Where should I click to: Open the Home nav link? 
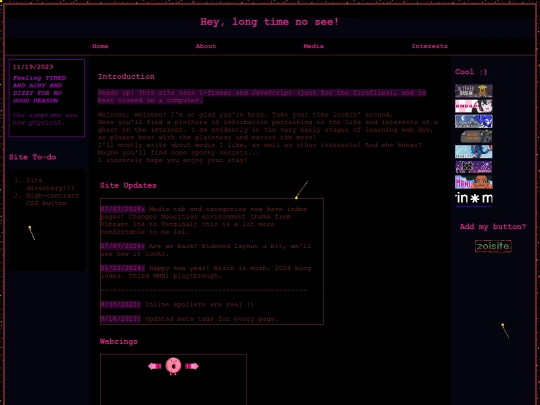point(100,46)
